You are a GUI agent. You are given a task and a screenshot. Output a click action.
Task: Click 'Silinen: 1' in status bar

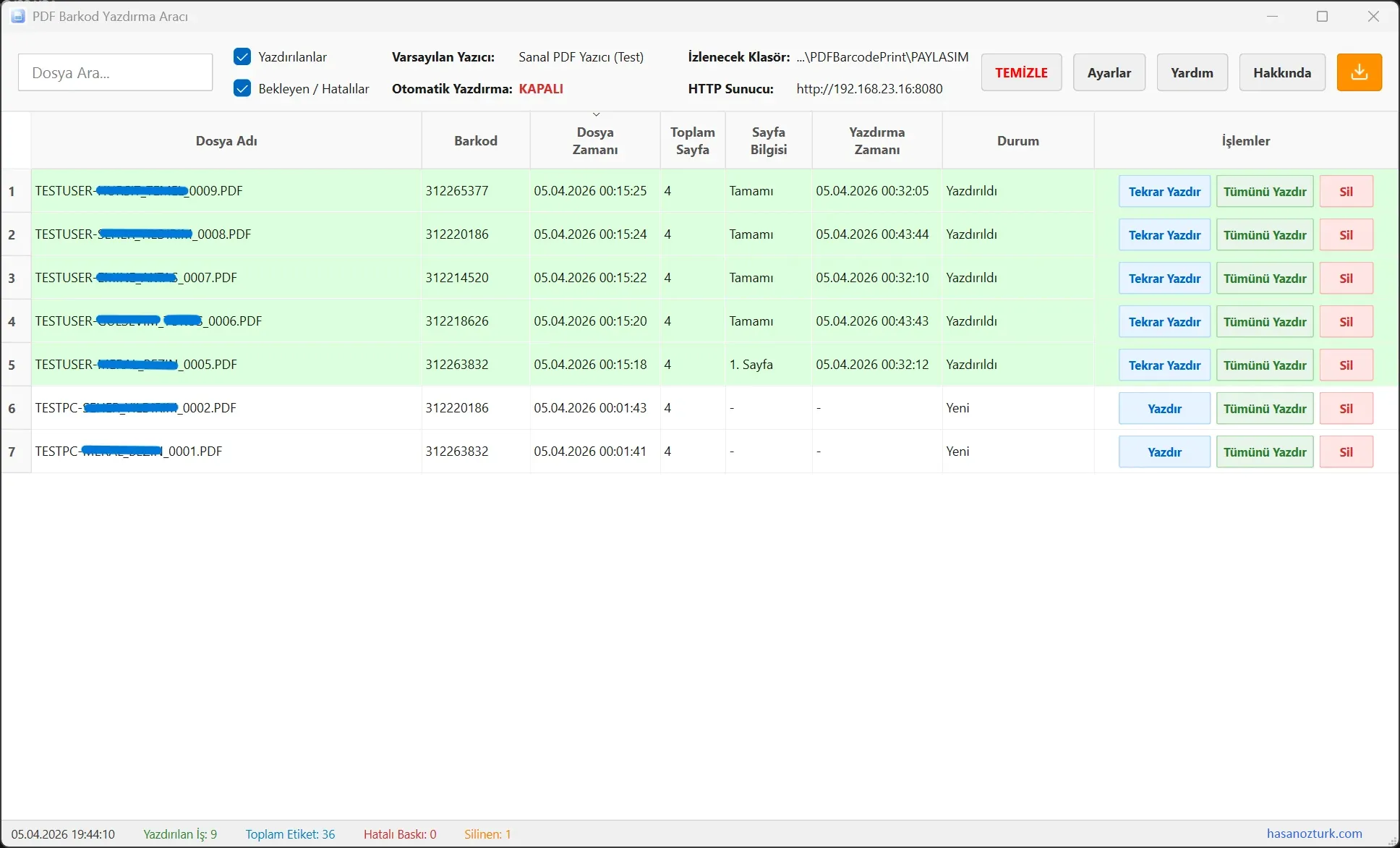[x=487, y=834]
